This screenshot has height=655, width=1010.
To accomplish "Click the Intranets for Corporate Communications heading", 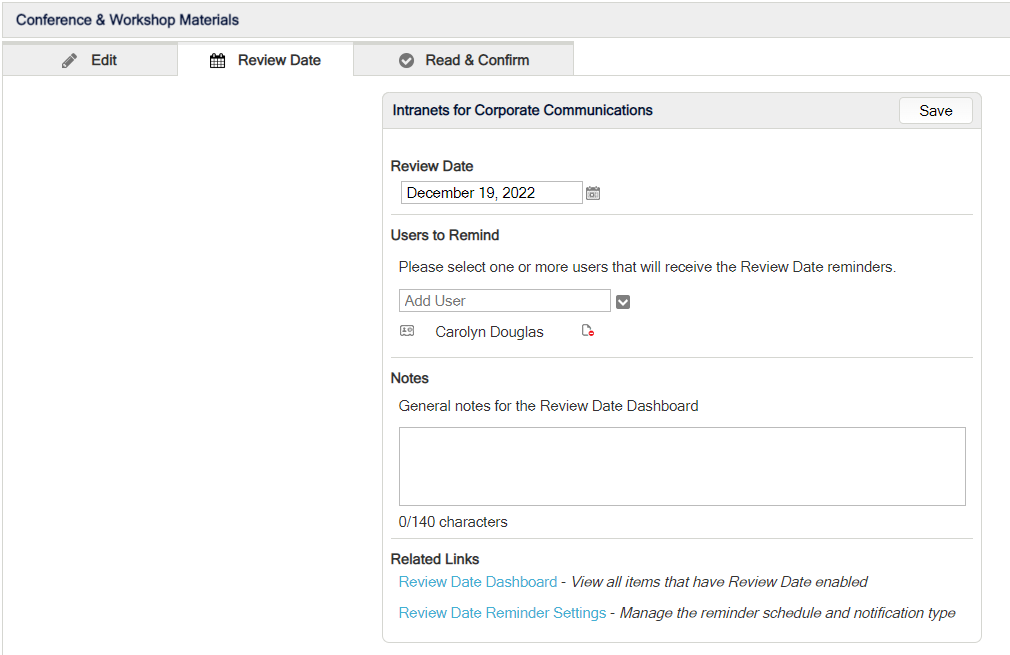I will pos(522,110).
